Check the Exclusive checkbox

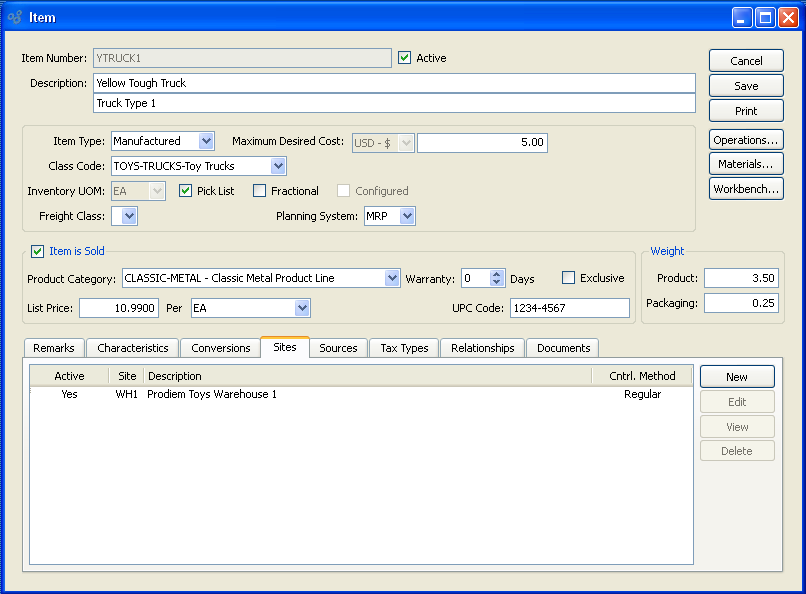pos(569,278)
